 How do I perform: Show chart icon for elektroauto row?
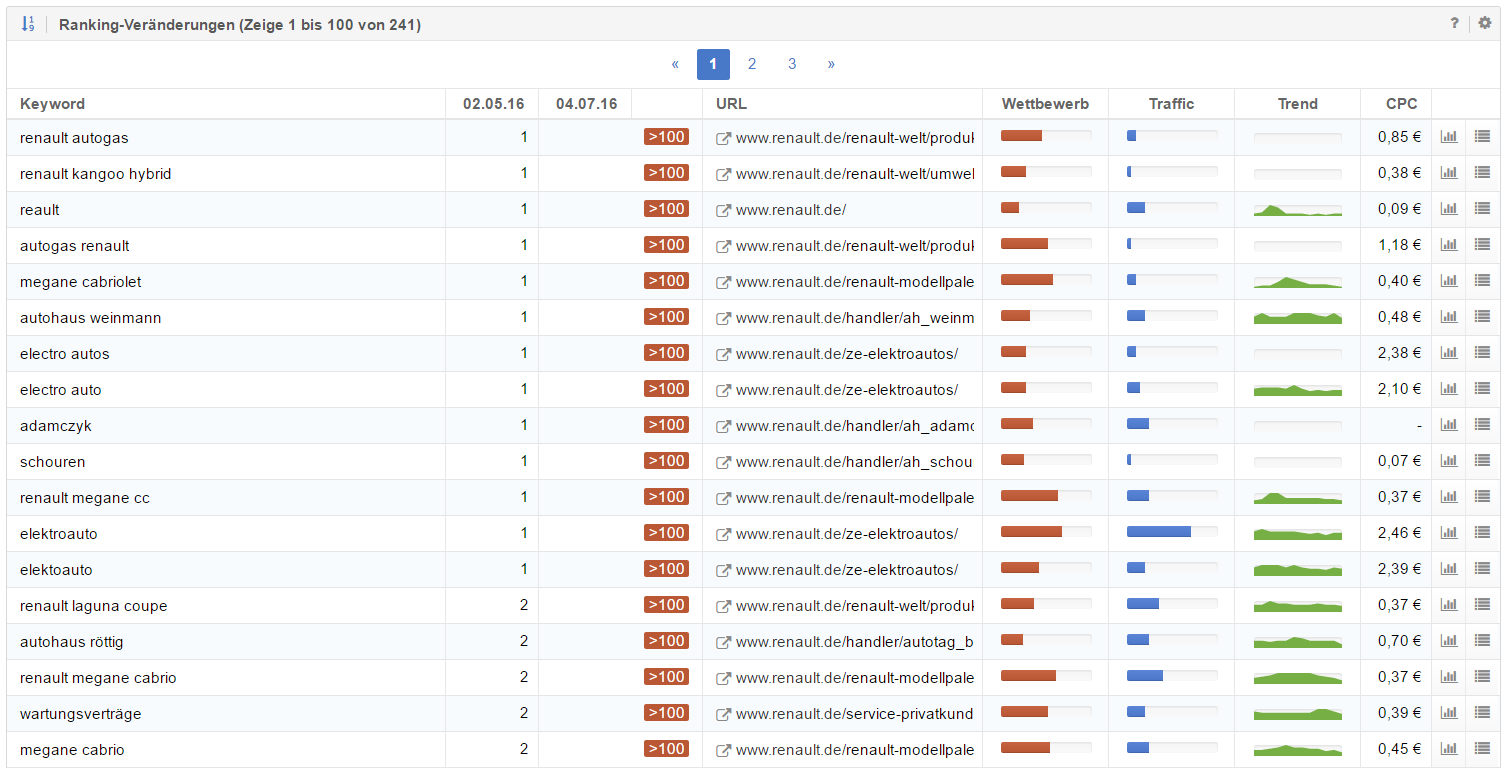(1449, 533)
